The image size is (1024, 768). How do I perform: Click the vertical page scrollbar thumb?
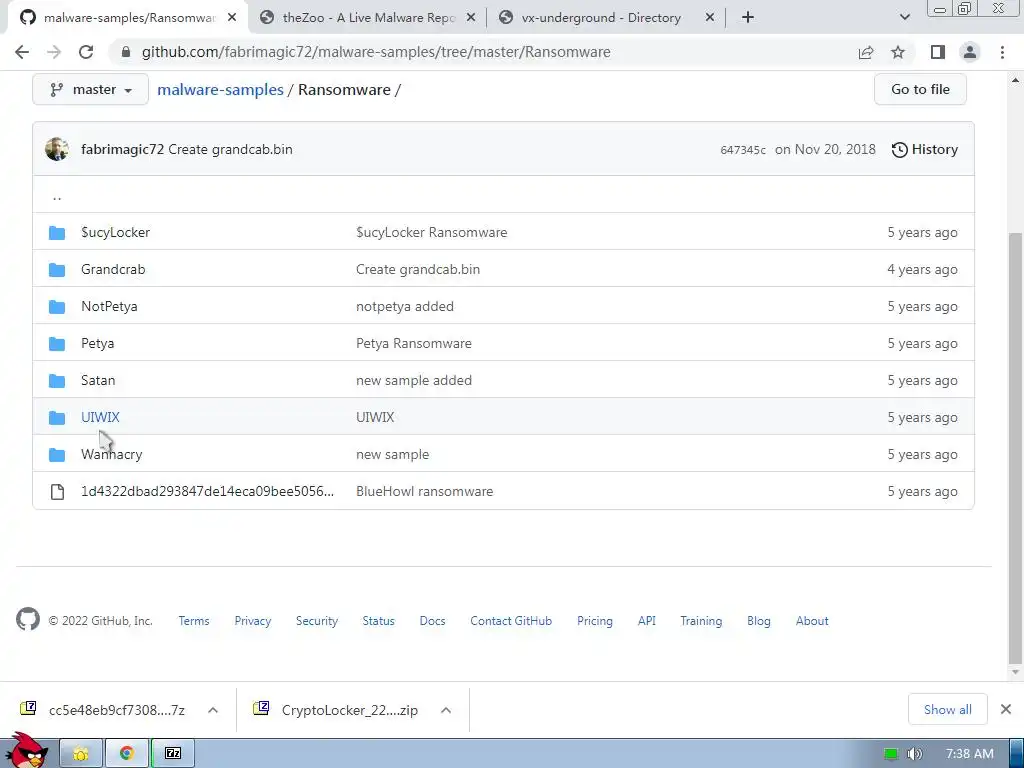point(1015,448)
